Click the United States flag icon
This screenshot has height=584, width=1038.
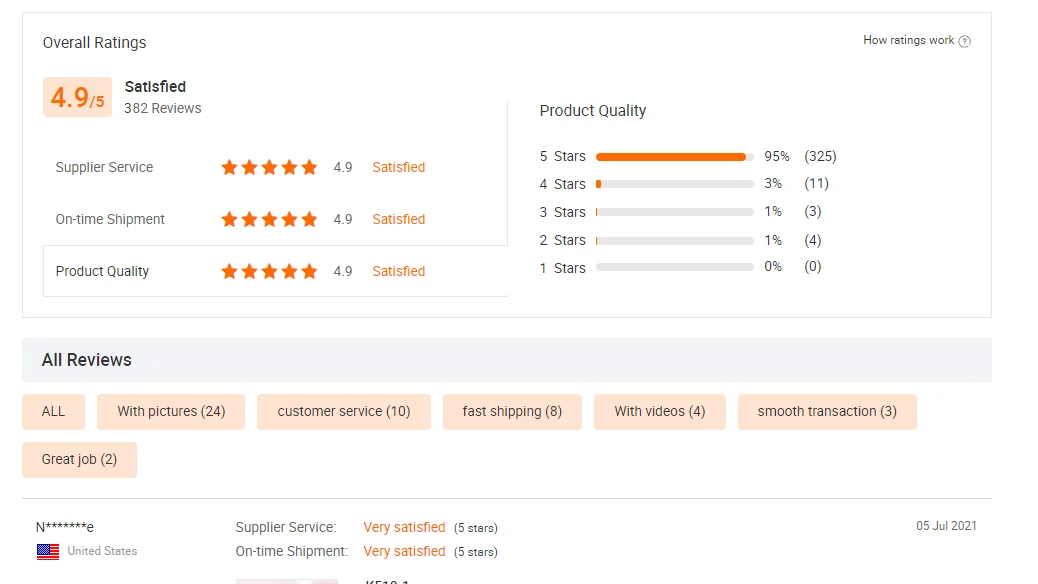48,551
